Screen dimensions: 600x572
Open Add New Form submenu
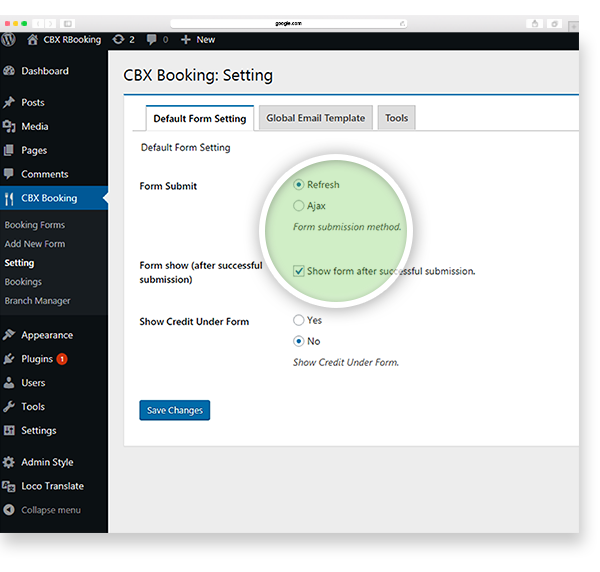35,244
